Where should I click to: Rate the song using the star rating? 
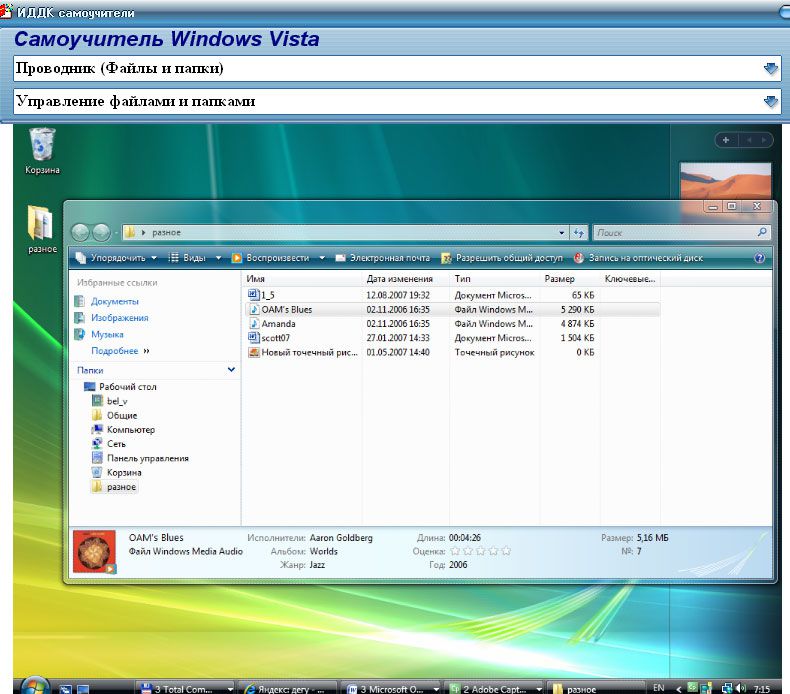[480, 551]
